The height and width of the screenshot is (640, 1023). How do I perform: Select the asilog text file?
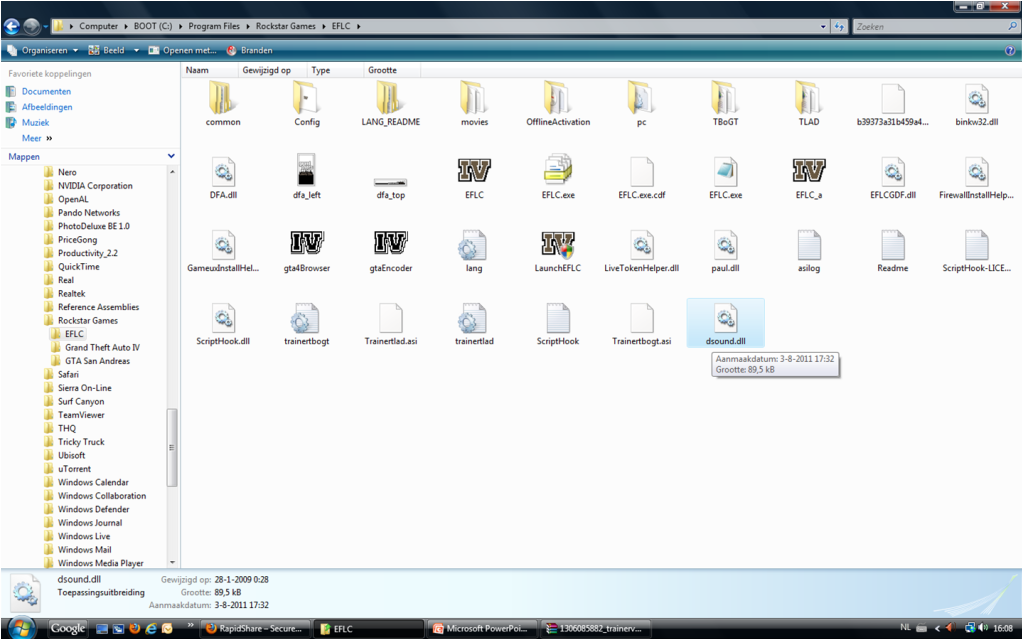[x=809, y=251]
